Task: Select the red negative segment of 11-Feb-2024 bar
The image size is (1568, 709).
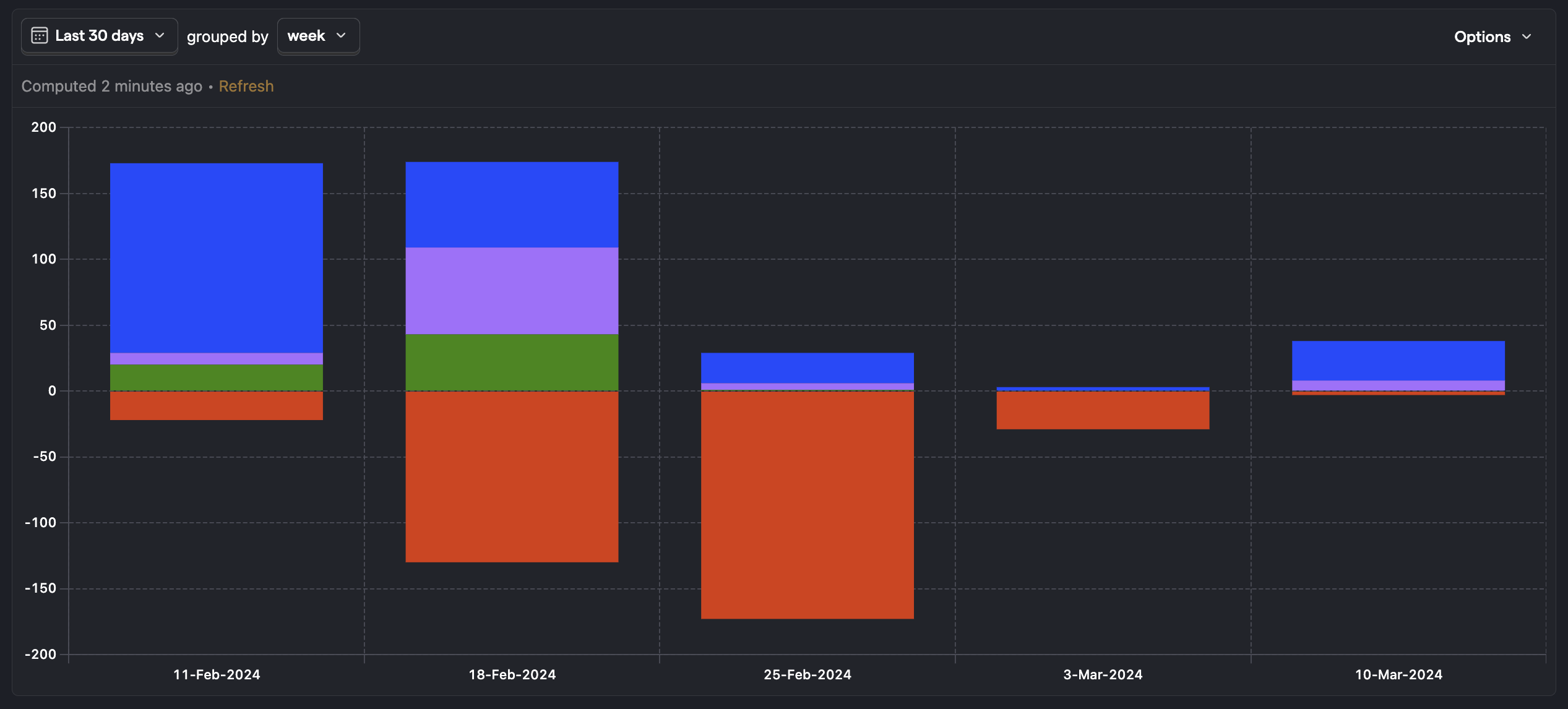Action: click(x=217, y=405)
